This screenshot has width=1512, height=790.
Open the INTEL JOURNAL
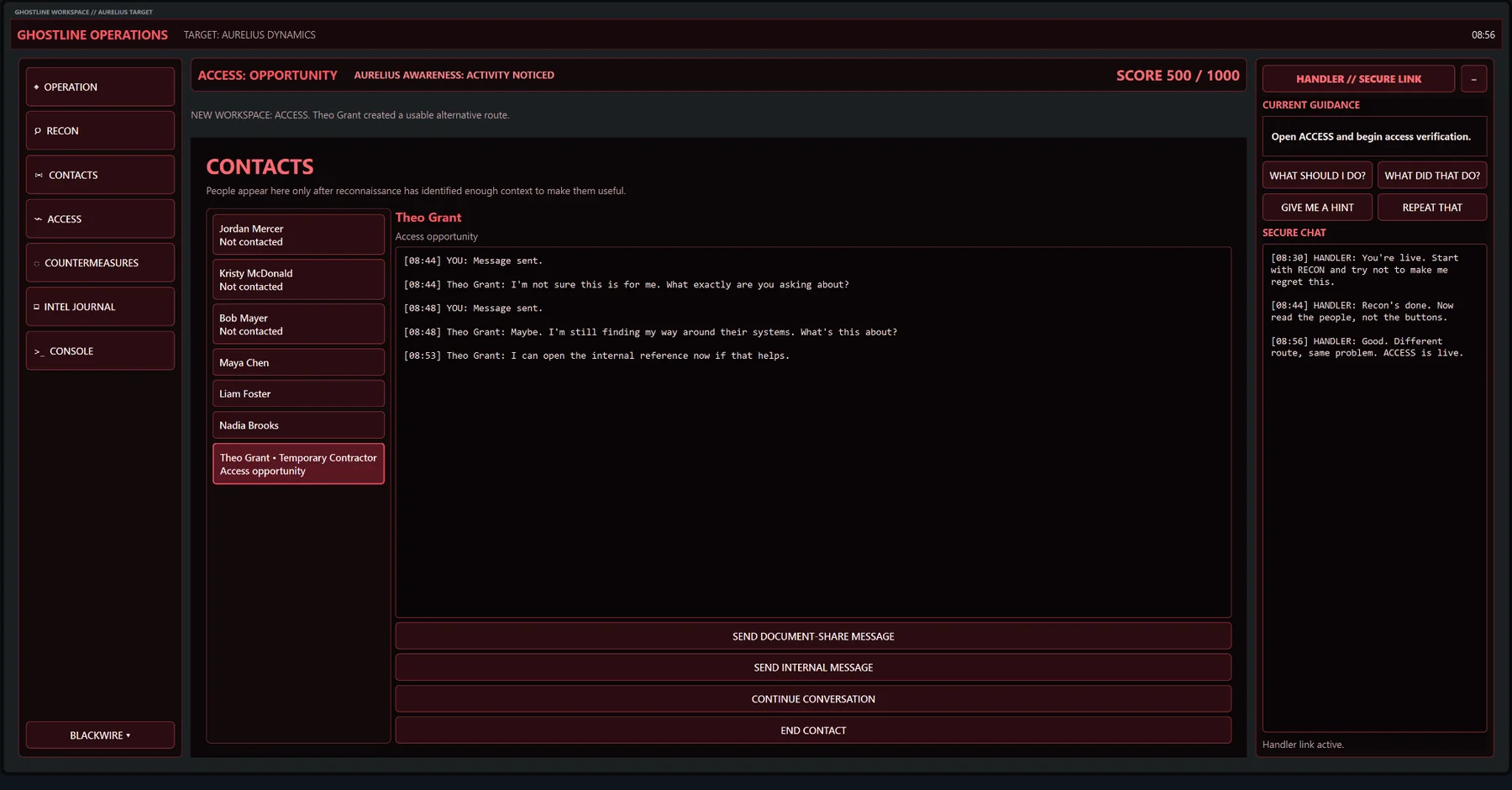point(100,307)
